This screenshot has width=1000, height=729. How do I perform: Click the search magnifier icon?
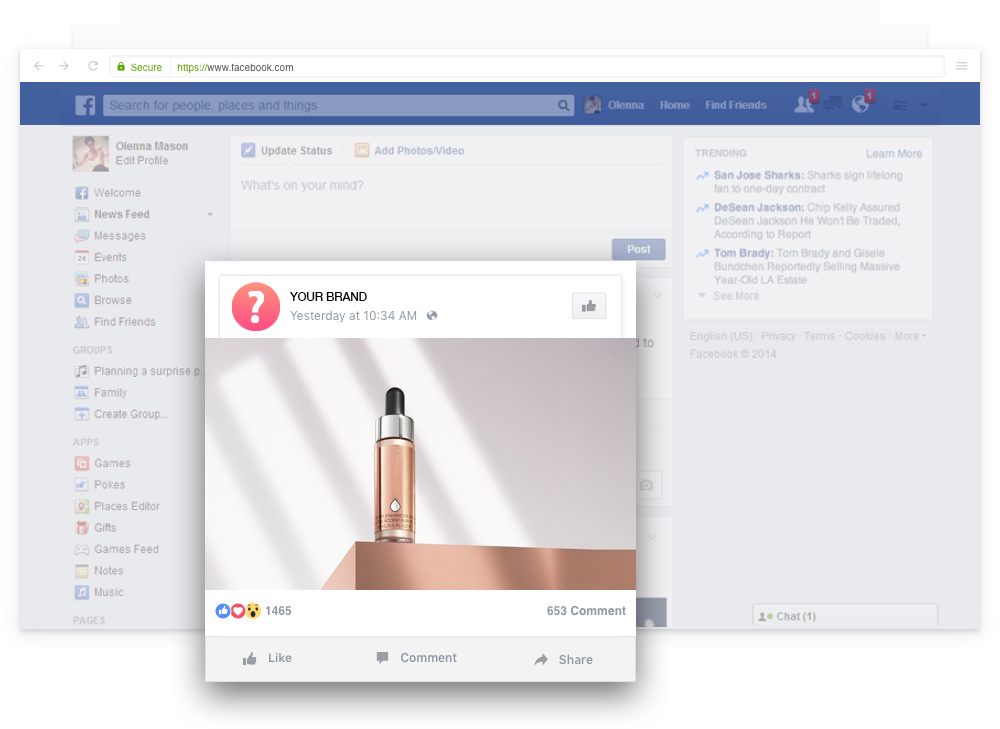[563, 105]
